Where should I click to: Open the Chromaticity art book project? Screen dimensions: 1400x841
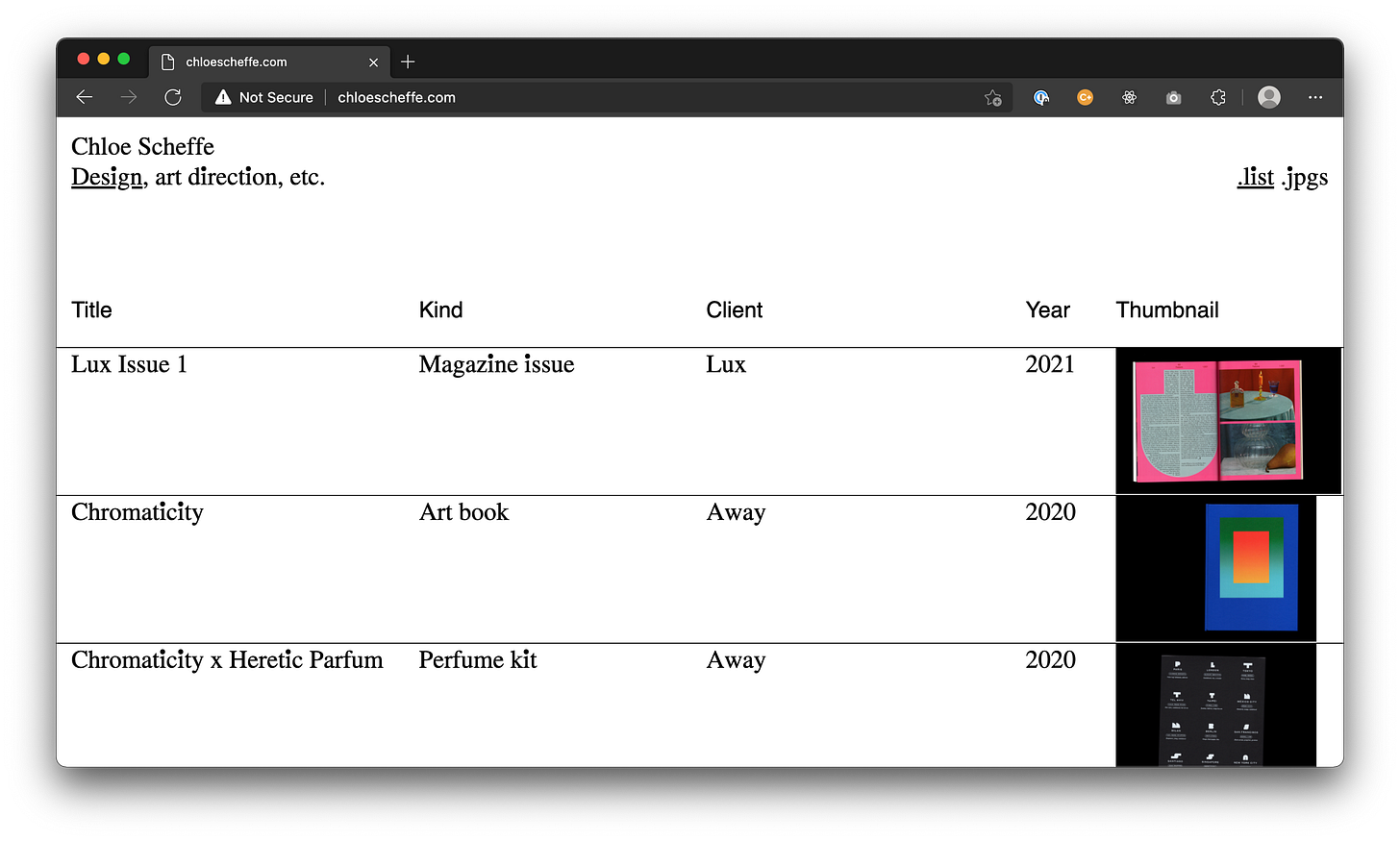pos(137,512)
